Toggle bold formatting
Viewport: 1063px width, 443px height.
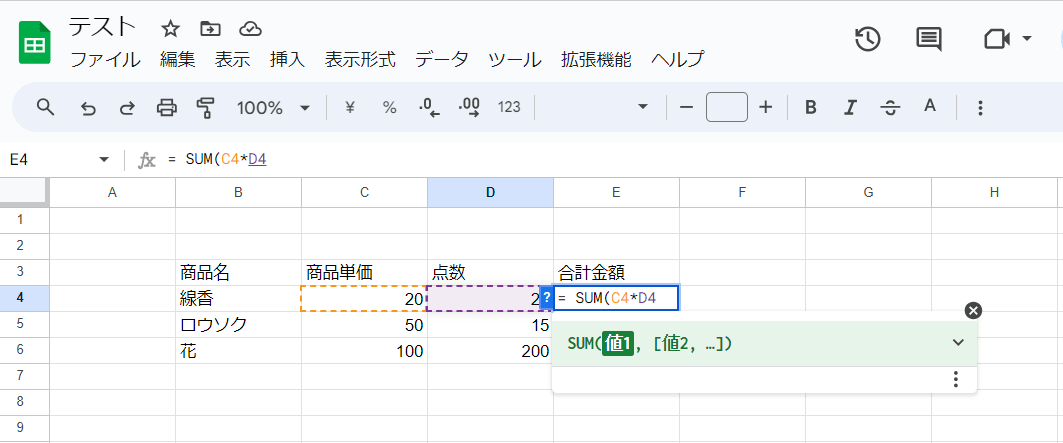tap(811, 107)
